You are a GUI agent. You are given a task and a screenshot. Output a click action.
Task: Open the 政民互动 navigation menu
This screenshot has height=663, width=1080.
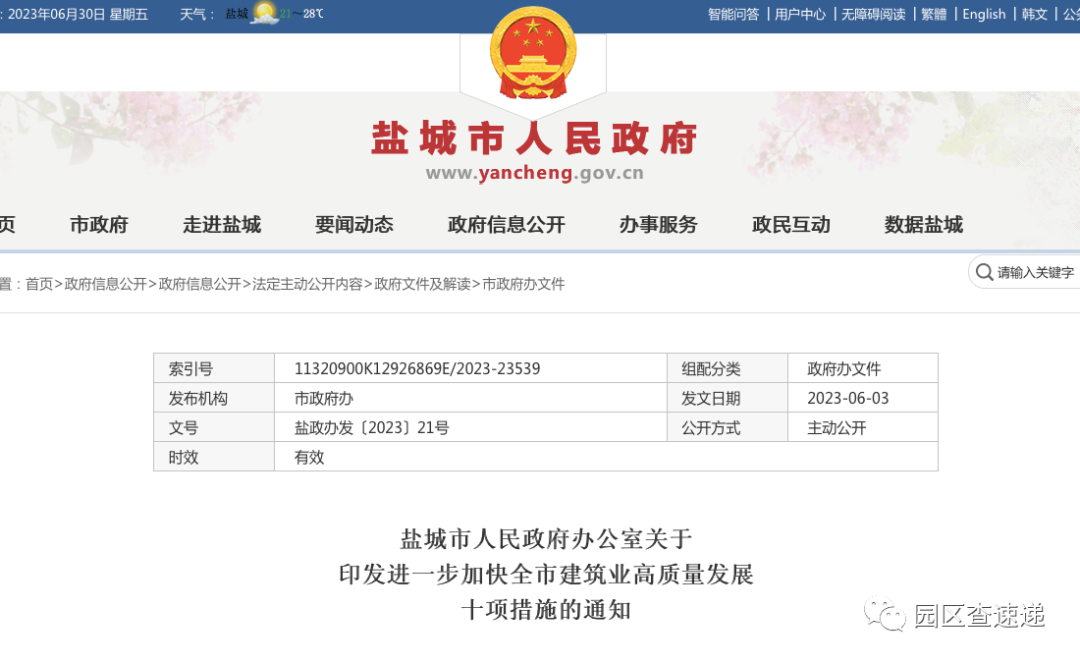[791, 225]
